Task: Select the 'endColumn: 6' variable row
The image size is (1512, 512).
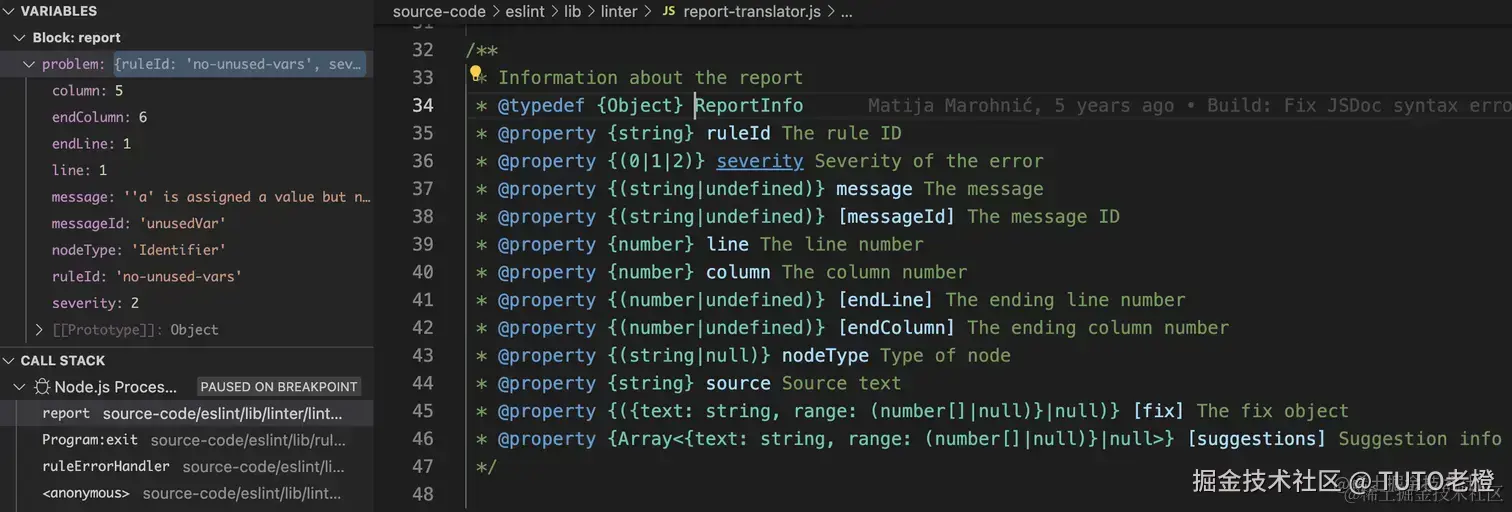Action: (x=187, y=117)
